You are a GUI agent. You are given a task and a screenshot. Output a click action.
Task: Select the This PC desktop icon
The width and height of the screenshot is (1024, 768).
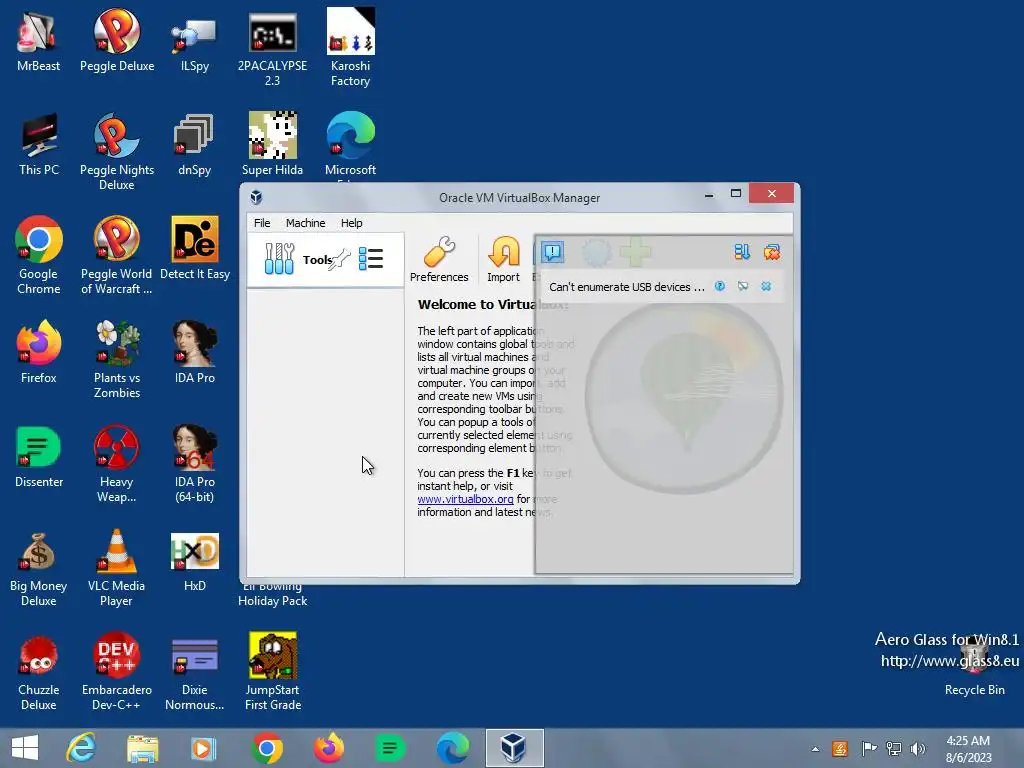point(39,144)
